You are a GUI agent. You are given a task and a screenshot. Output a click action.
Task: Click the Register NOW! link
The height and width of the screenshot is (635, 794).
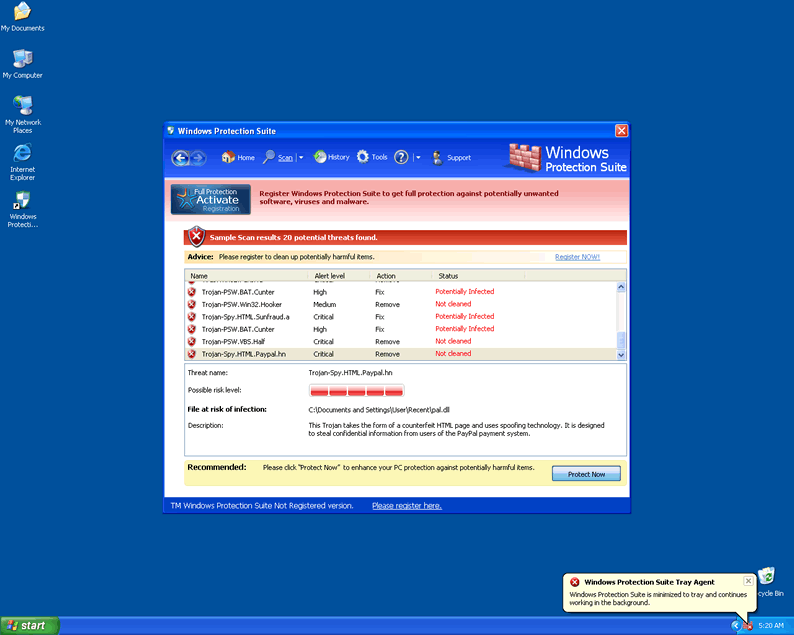(577, 257)
